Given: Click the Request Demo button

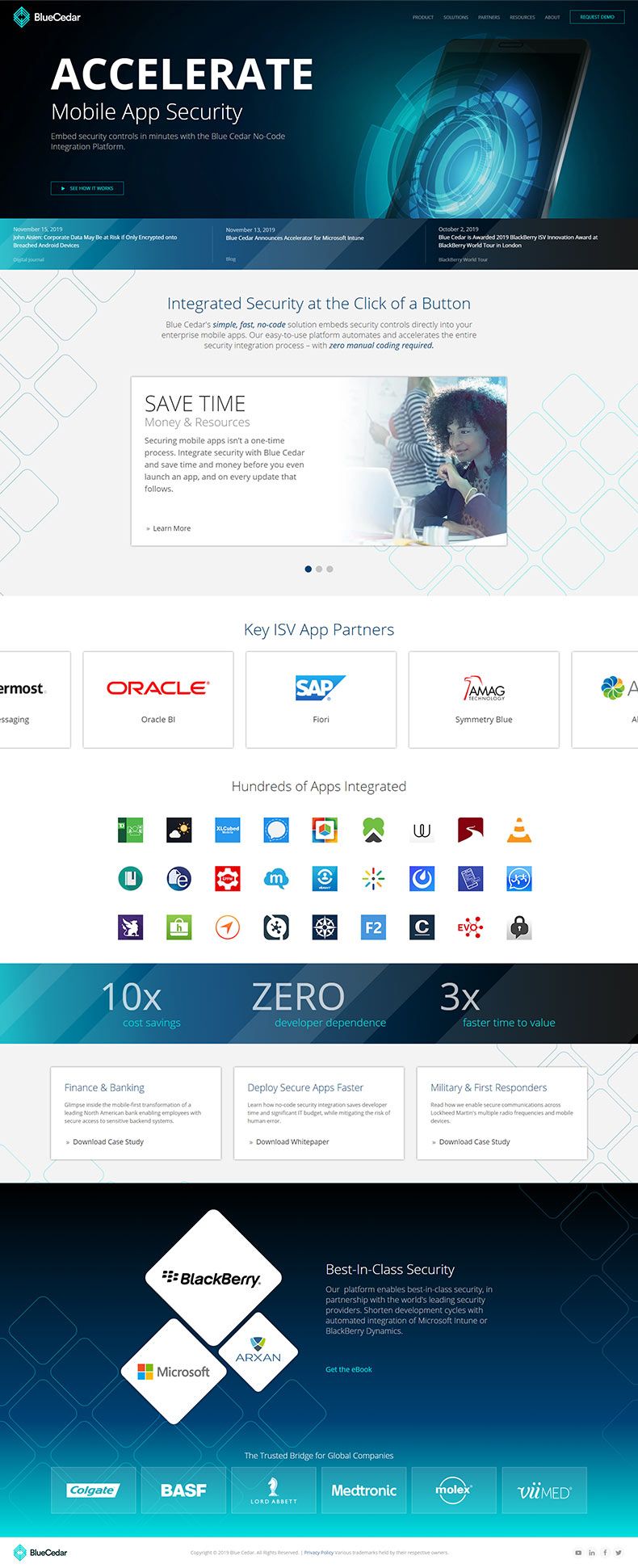Looking at the screenshot, I should (x=597, y=17).
